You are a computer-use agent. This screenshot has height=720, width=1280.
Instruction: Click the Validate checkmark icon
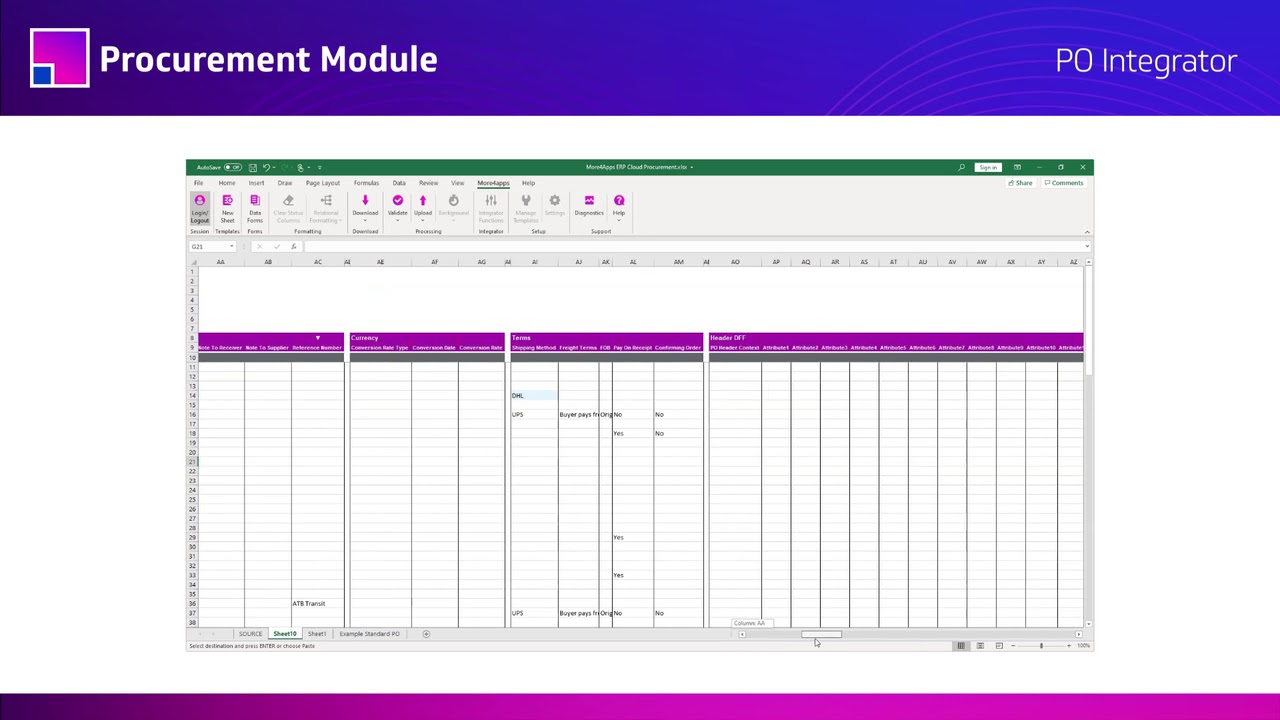coord(398,201)
